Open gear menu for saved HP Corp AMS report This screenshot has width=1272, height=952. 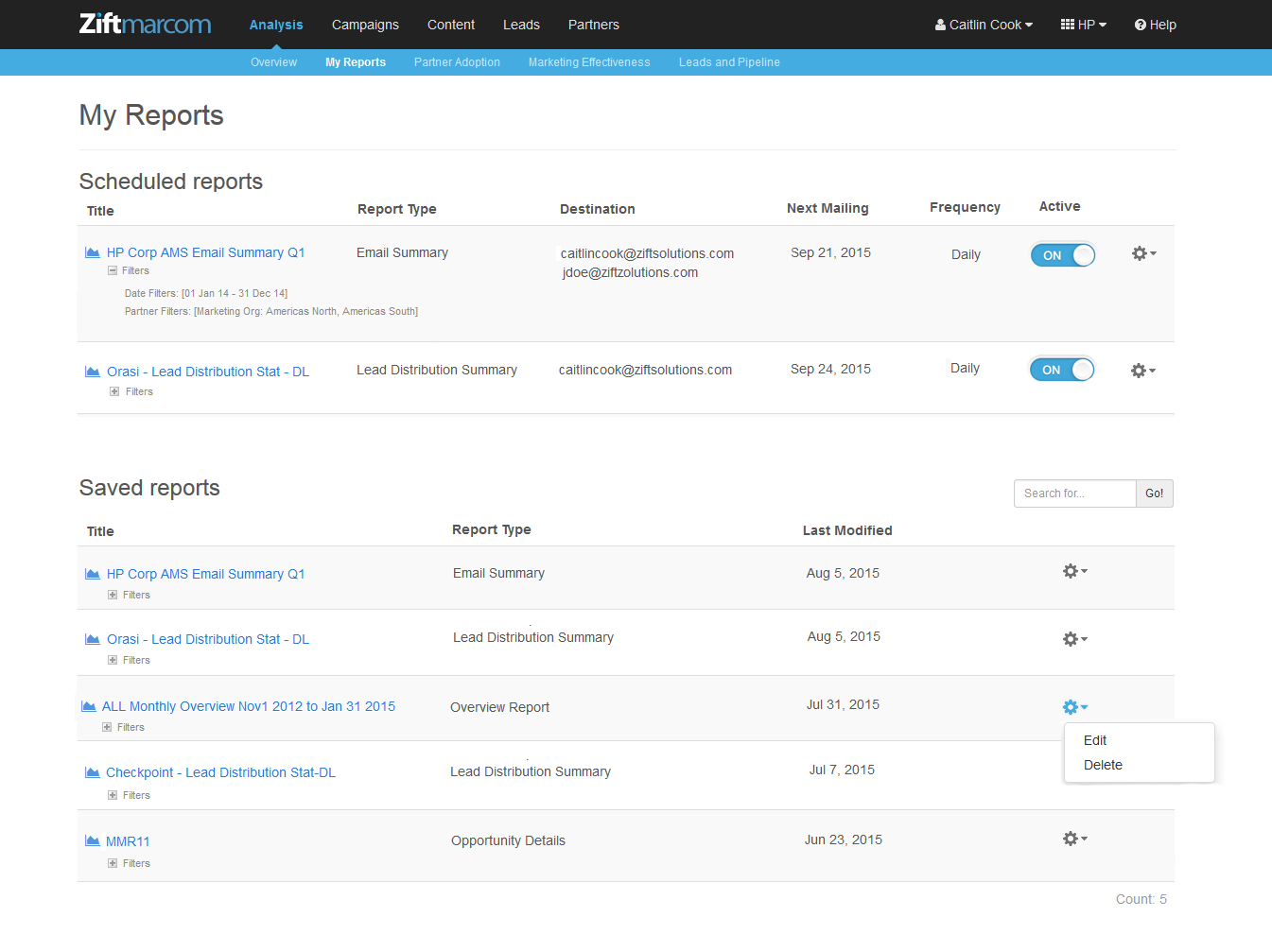1074,571
